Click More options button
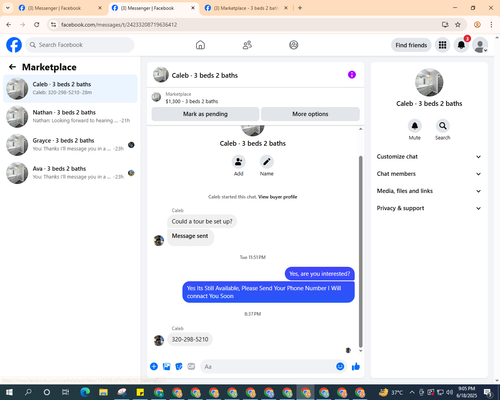The height and width of the screenshot is (400, 500). [310, 114]
